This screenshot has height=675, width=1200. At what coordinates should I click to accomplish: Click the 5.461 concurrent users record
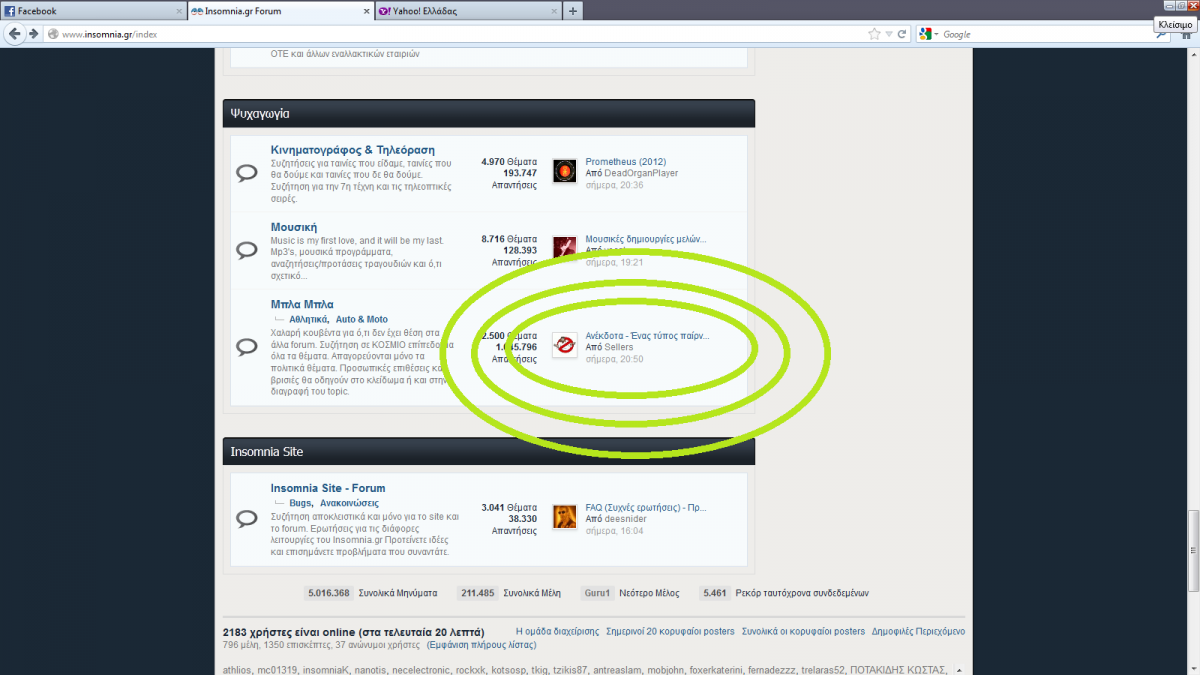[713, 593]
